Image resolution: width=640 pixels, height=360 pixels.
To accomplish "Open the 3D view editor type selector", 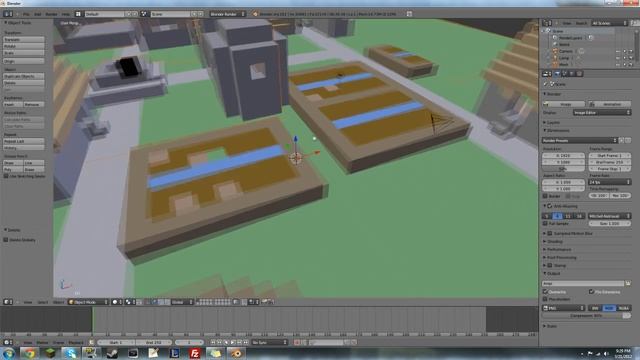I will pyautogui.click(x=8, y=302).
